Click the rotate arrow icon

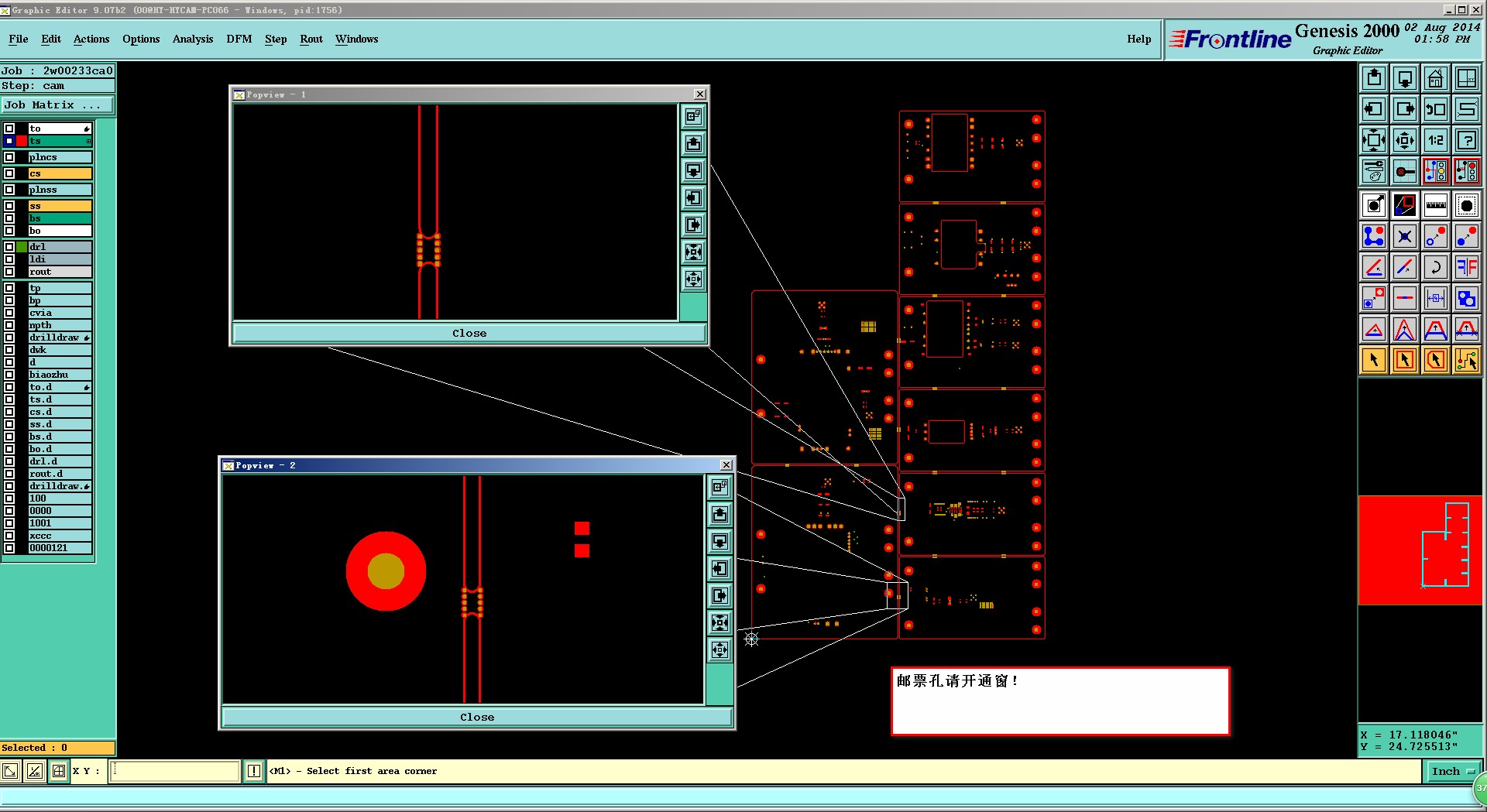point(1436,267)
